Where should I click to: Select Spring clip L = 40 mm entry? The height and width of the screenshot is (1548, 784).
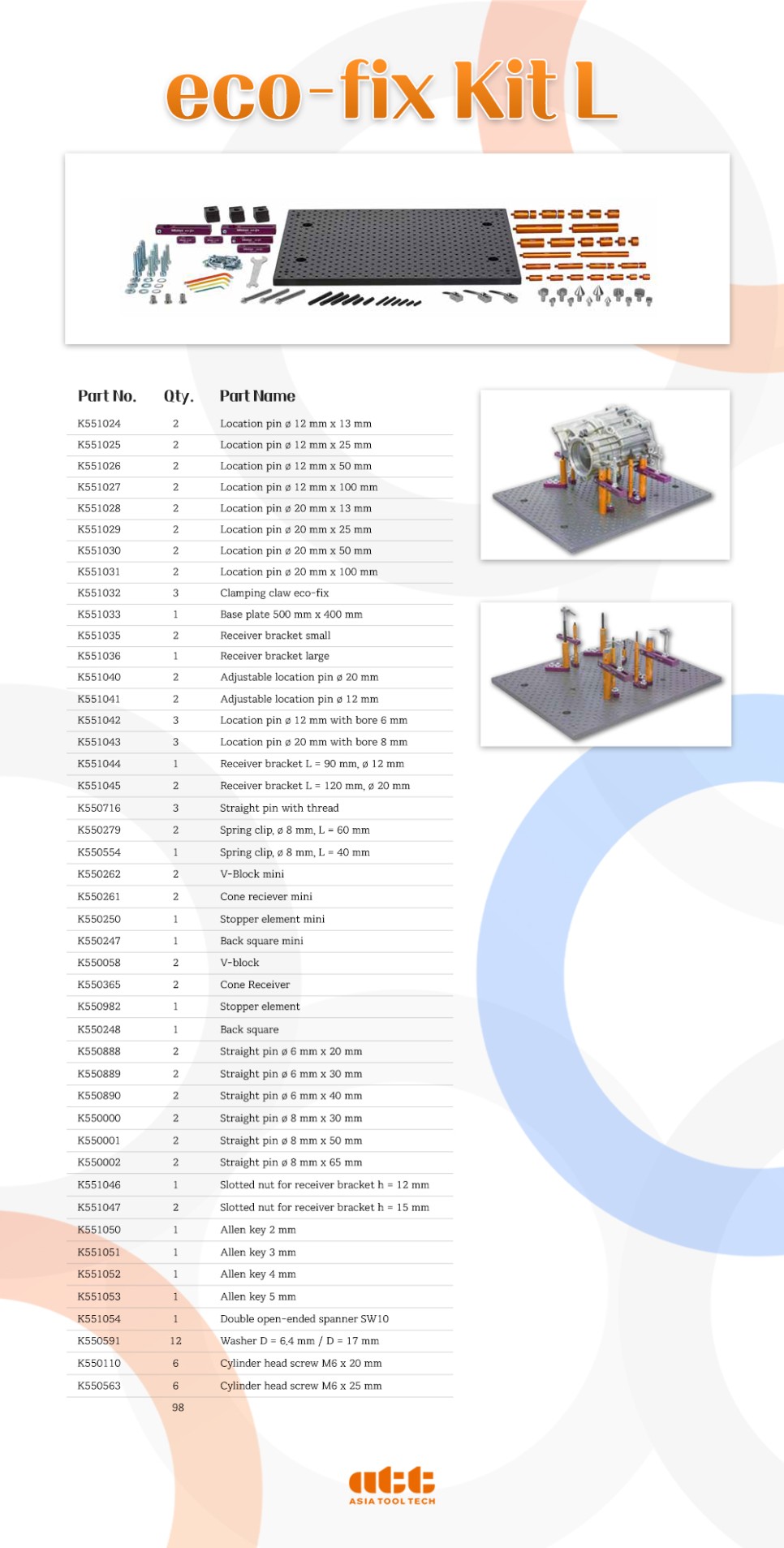[x=295, y=852]
